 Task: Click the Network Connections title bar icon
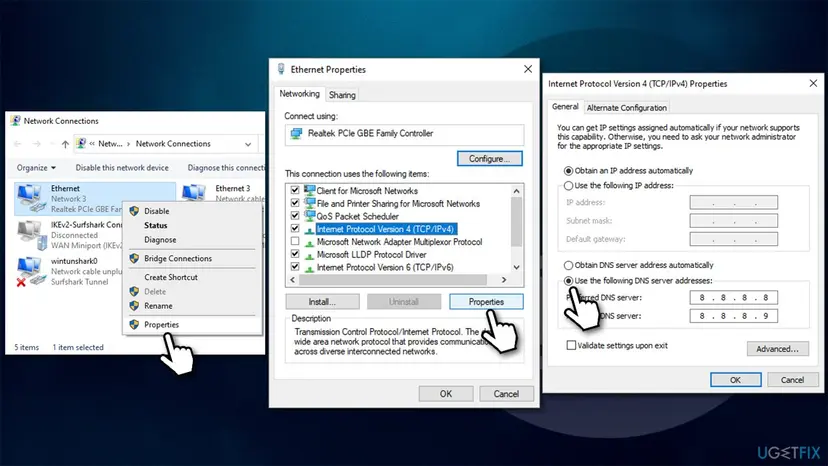pyautogui.click(x=15, y=120)
